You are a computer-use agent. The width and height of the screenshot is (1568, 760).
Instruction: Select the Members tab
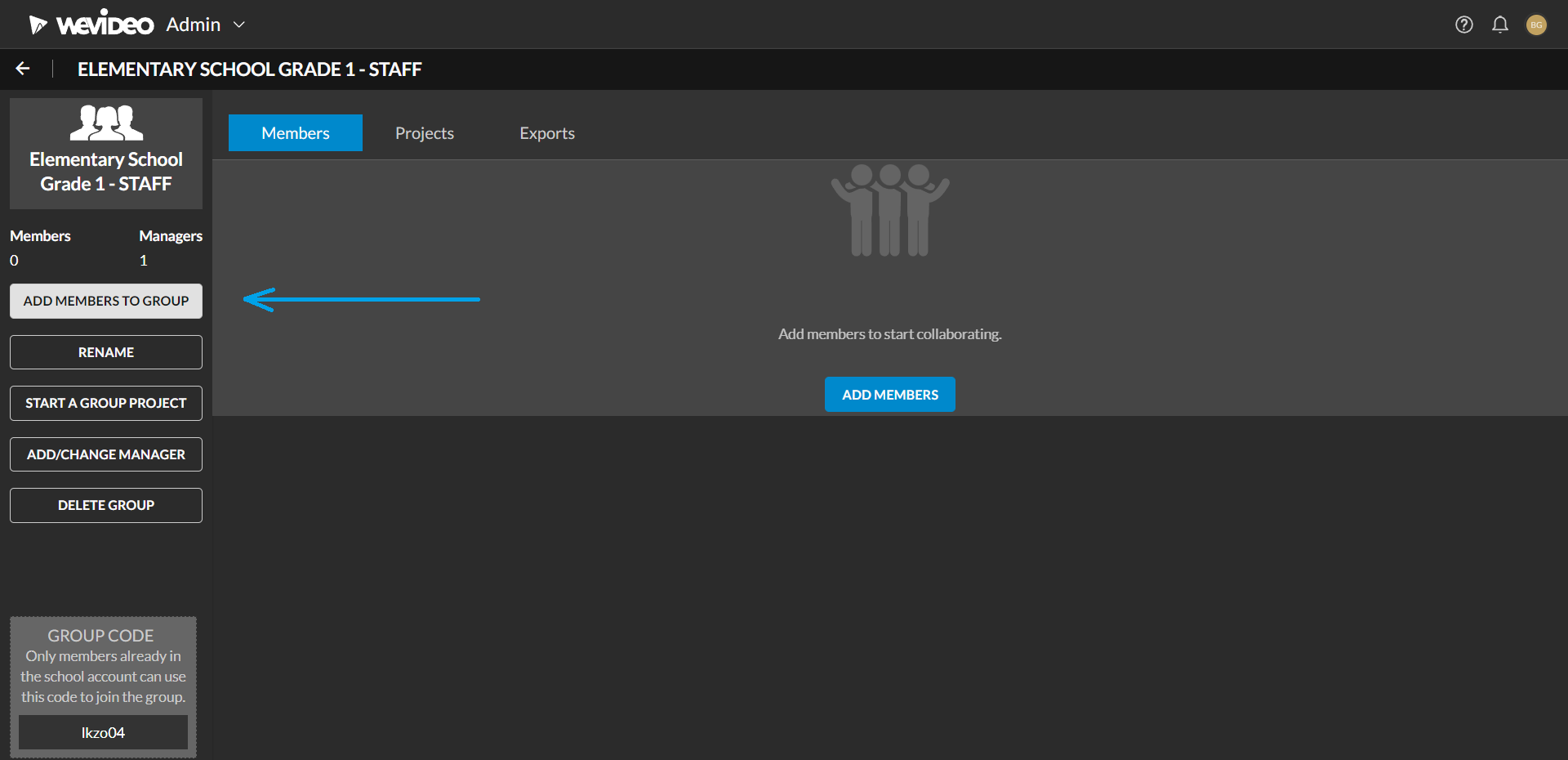coord(295,132)
